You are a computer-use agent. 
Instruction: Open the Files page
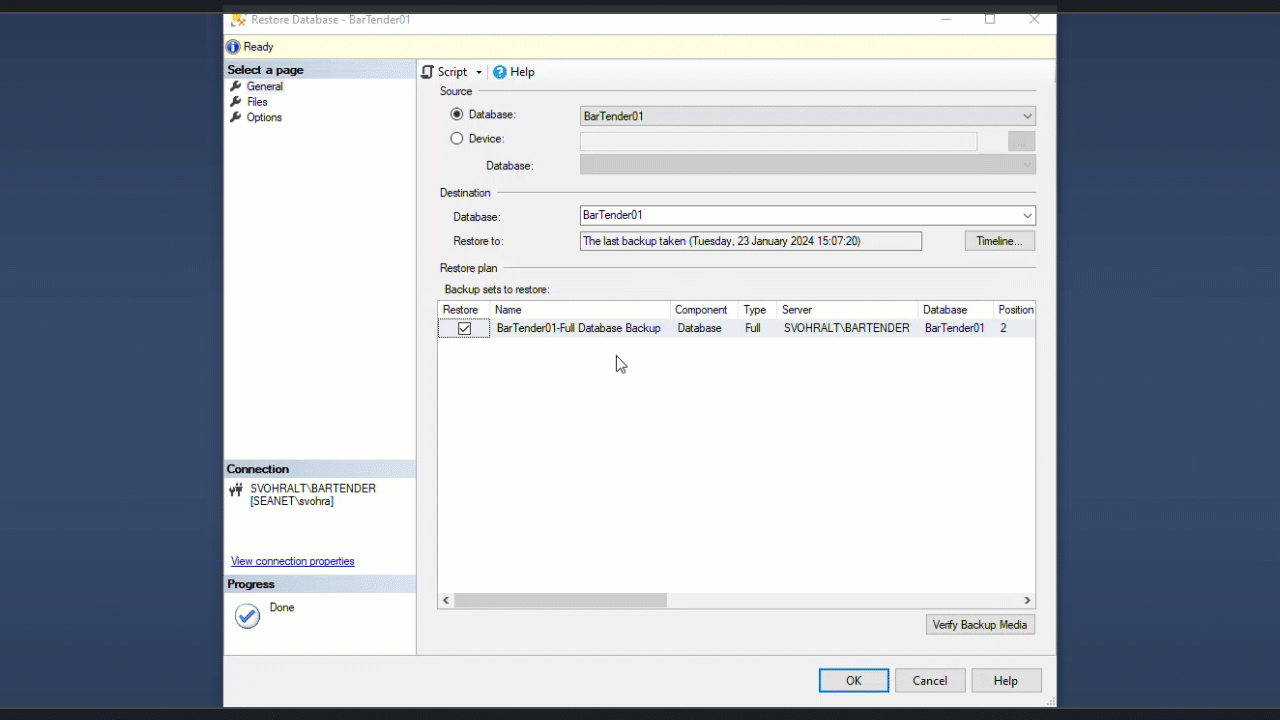[x=257, y=102]
